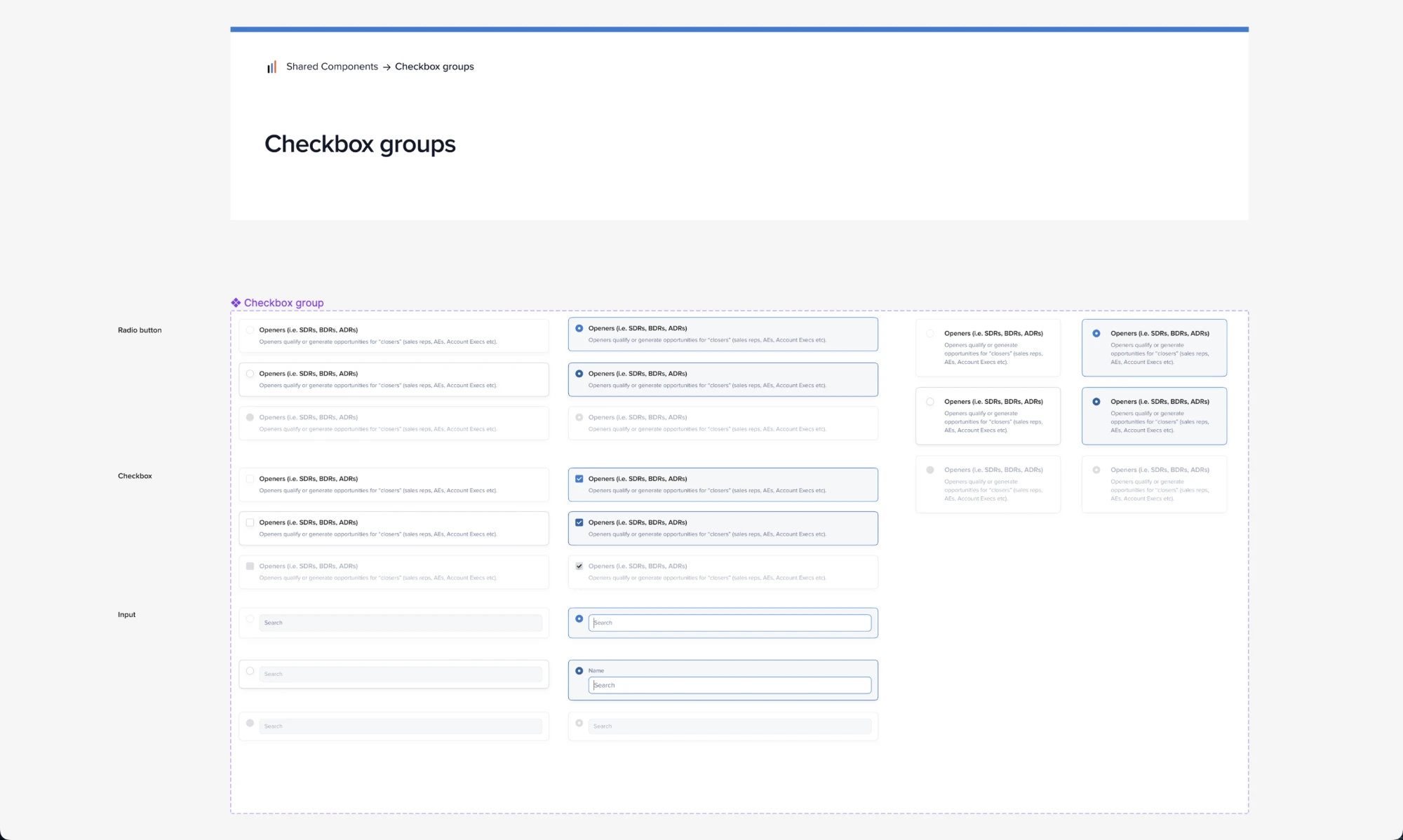
Task: Click the solid grey disabled square checkbox
Action: pos(250,566)
